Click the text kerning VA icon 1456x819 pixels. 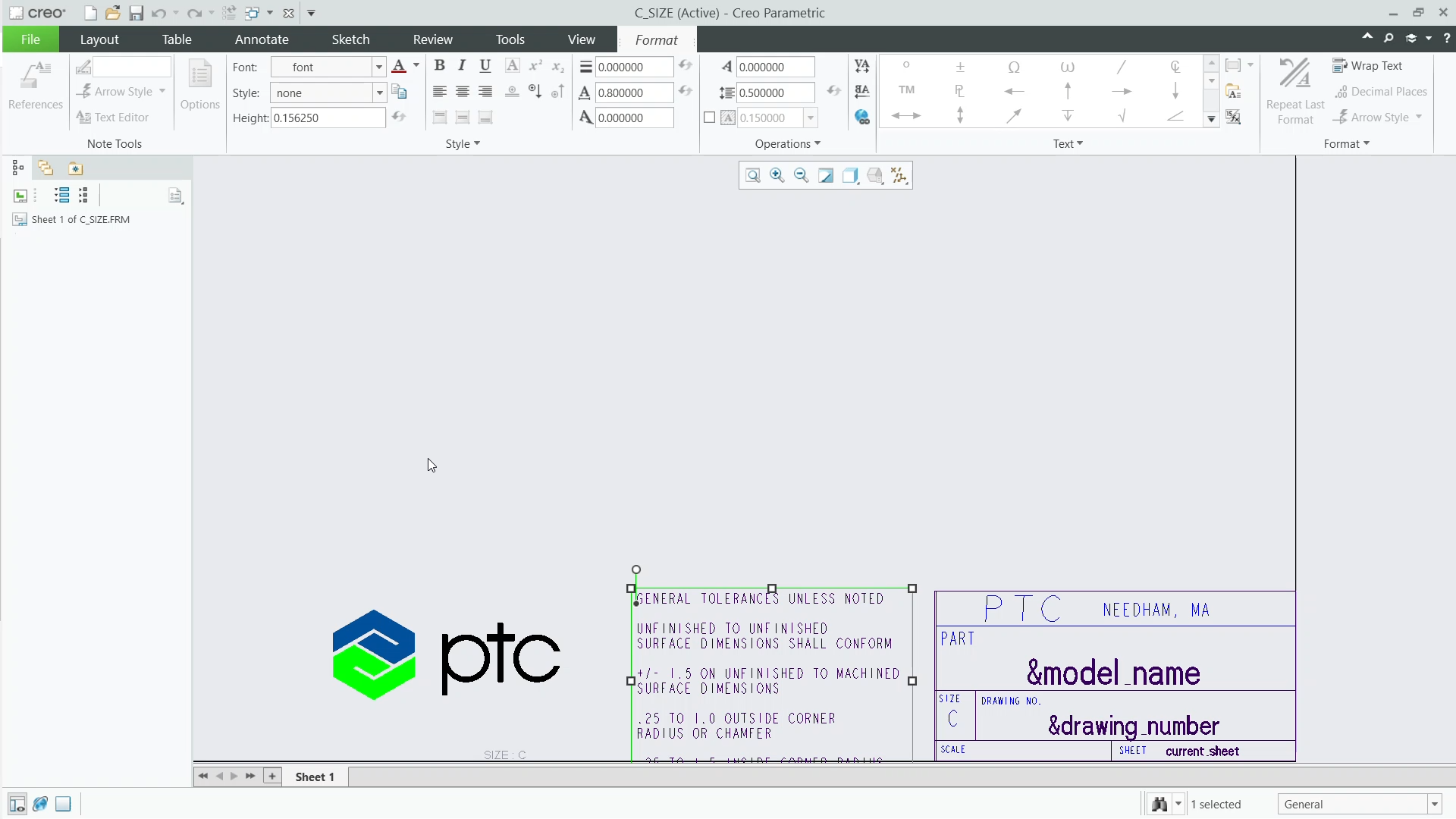[x=862, y=66]
